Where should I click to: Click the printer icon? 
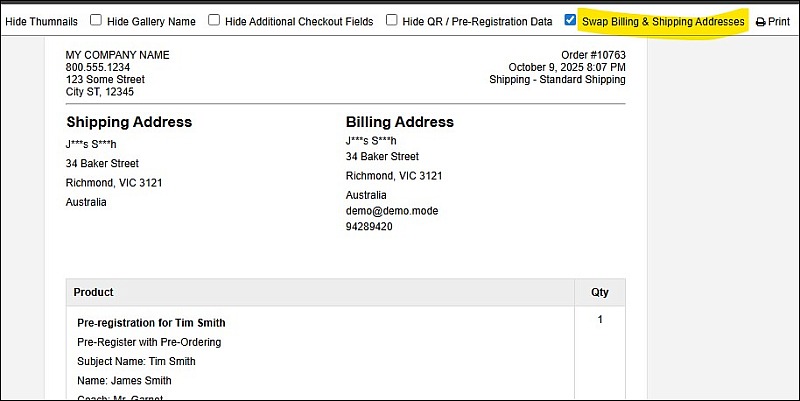(x=760, y=21)
